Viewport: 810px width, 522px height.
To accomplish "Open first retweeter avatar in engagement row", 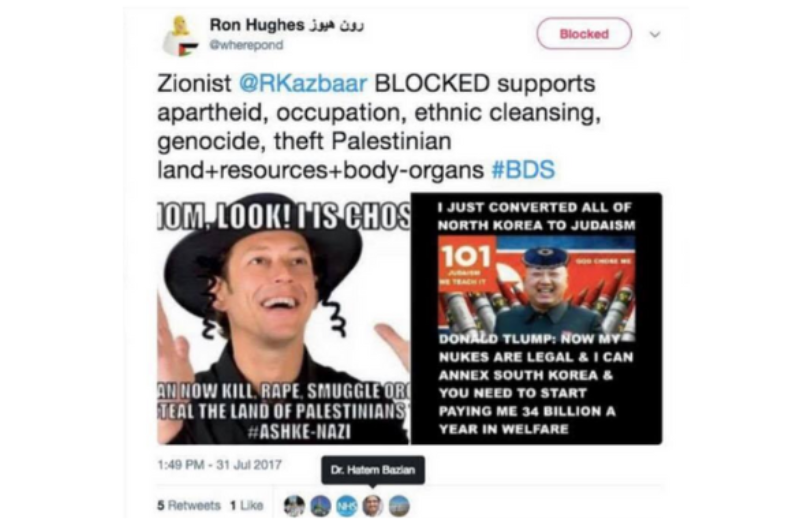I will [x=294, y=506].
